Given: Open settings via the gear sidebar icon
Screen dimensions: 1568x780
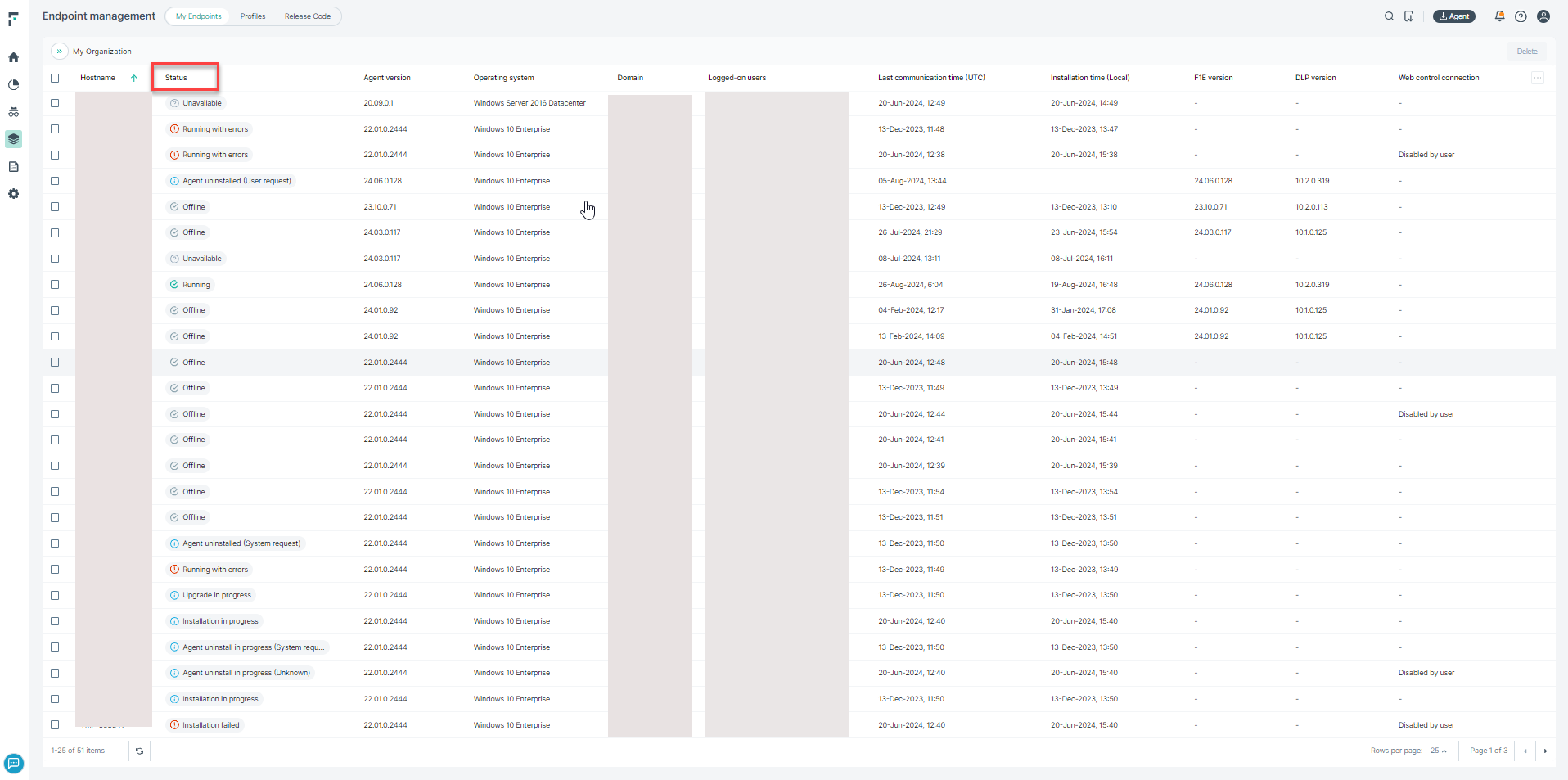Looking at the screenshot, I should point(13,194).
